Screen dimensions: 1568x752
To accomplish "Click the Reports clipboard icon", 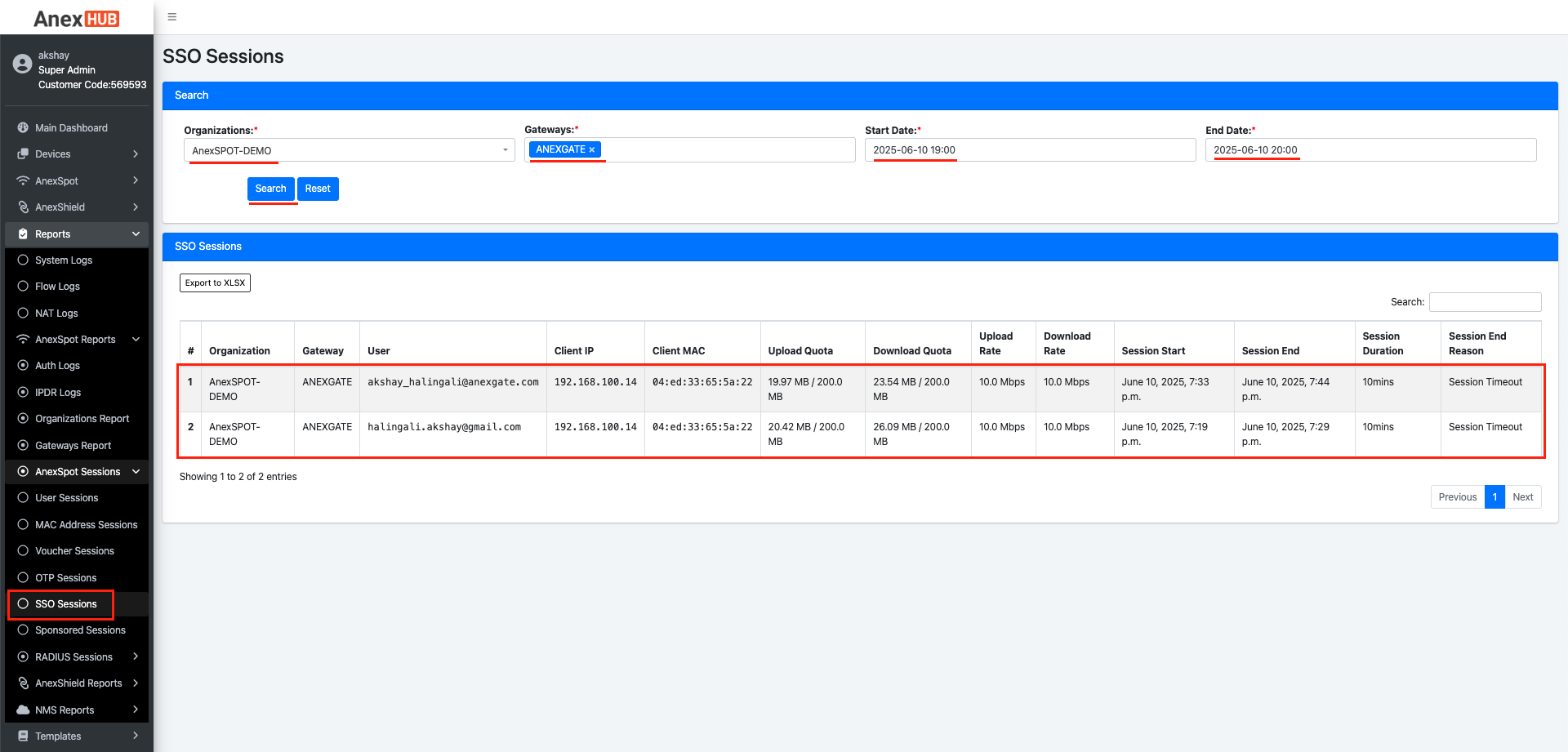I will click(22, 234).
